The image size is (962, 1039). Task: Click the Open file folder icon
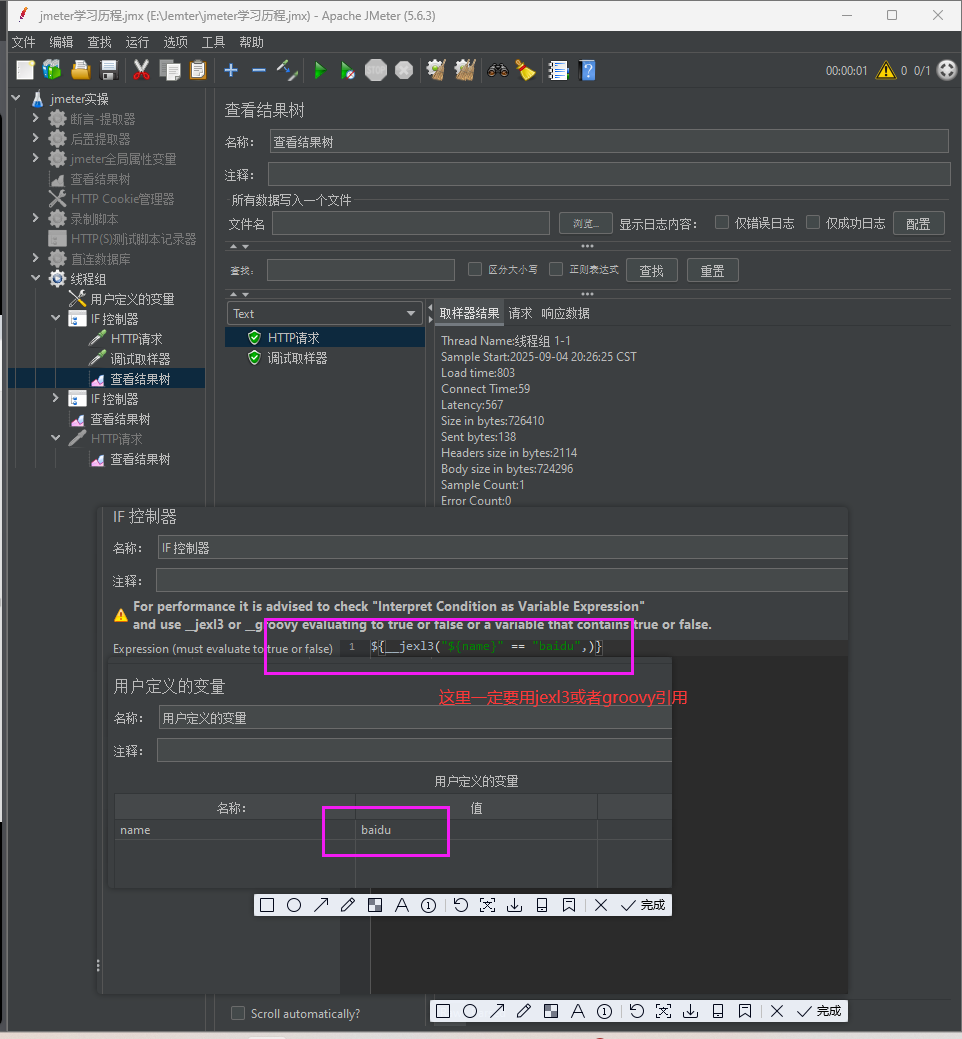pyautogui.click(x=81, y=70)
